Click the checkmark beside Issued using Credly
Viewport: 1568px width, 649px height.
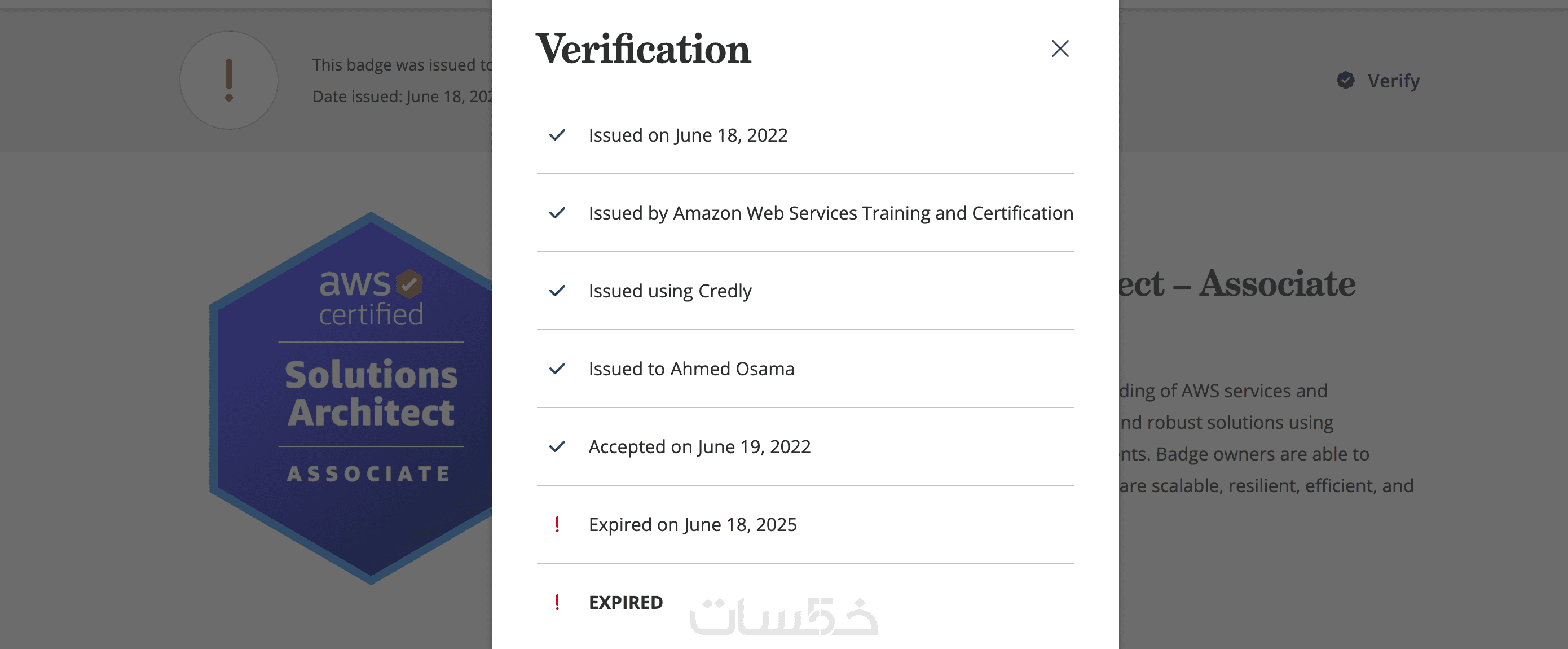coord(557,291)
